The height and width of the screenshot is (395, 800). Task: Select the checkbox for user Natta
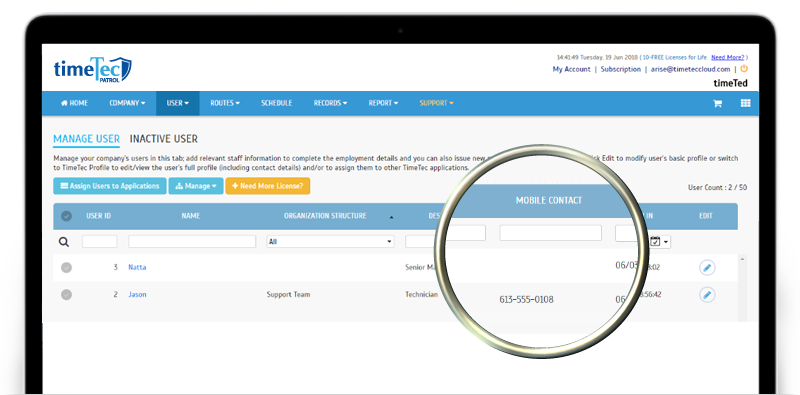[66, 267]
